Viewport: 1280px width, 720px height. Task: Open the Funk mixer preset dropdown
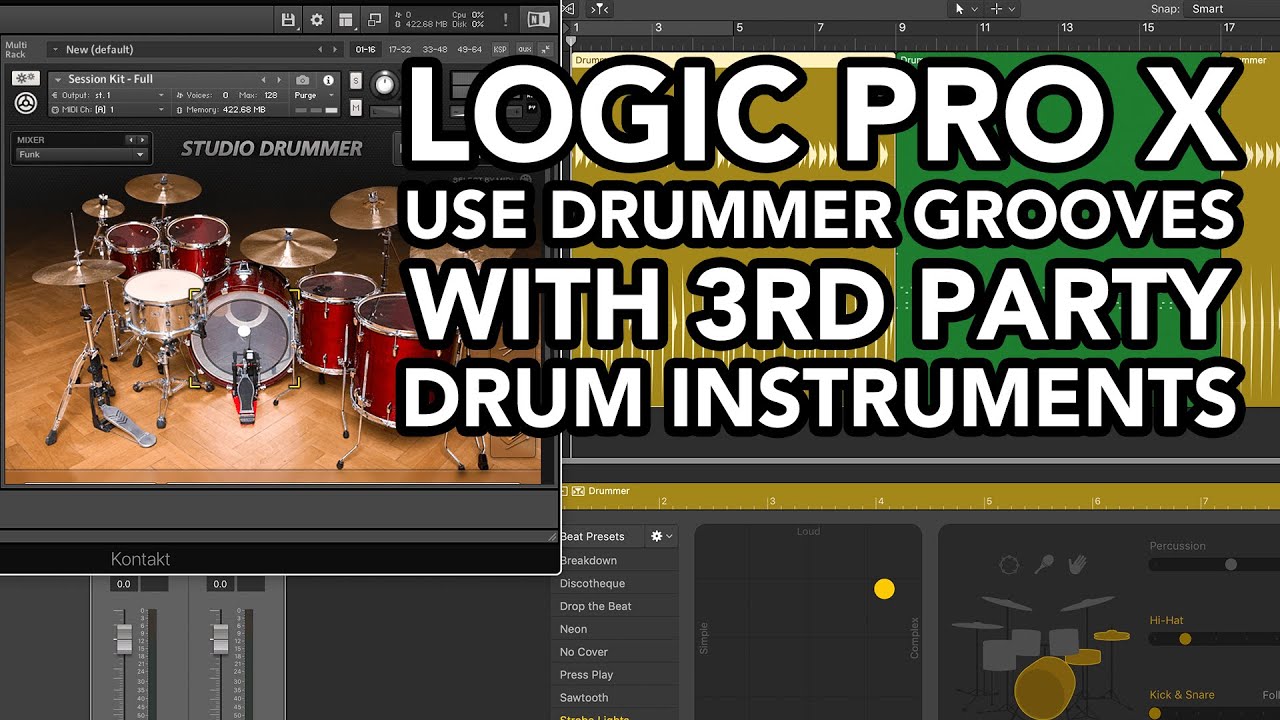pyautogui.click(x=82, y=155)
